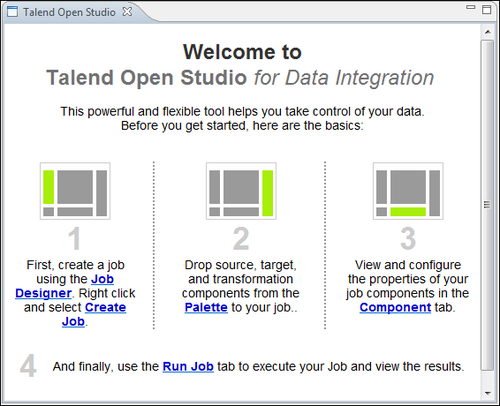Close the Talend Open Studio tab
Screen dimensions: 500x406
point(127,12)
